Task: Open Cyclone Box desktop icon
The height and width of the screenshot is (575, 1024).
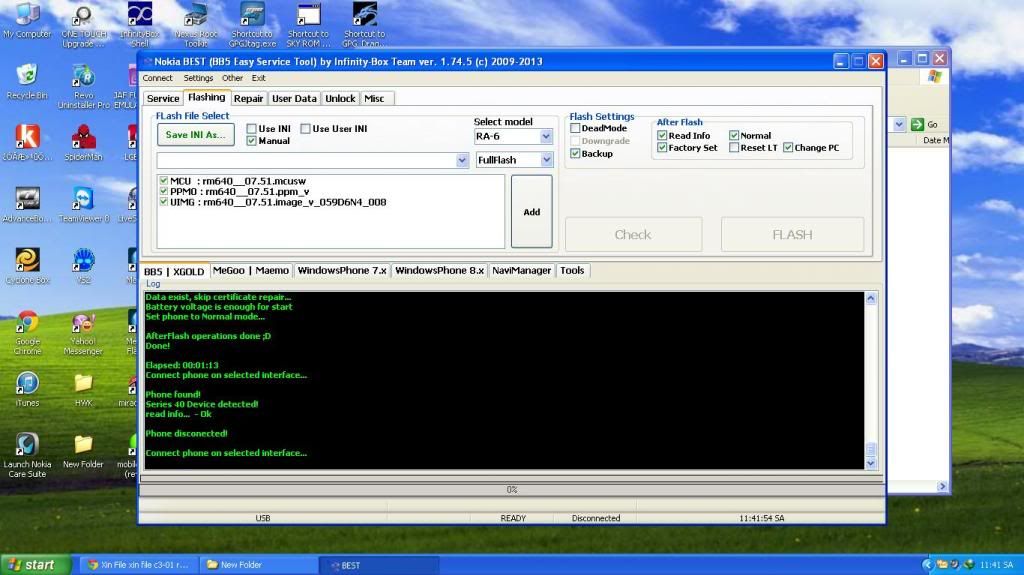Action: click(27, 266)
